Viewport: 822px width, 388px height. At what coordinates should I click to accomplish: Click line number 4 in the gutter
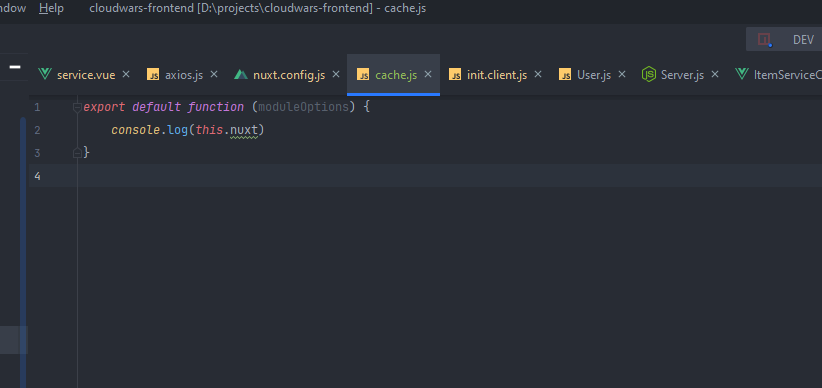(x=37, y=176)
